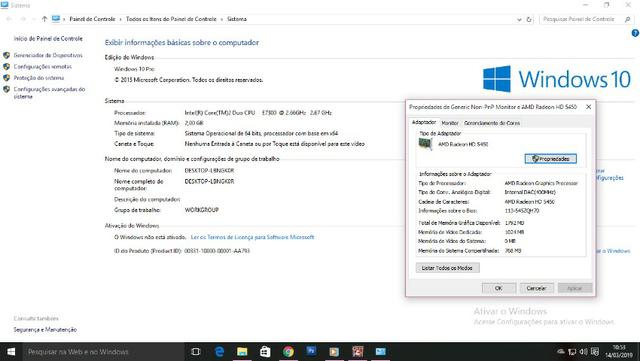Open the Control Panel help icon

click(x=635, y=33)
